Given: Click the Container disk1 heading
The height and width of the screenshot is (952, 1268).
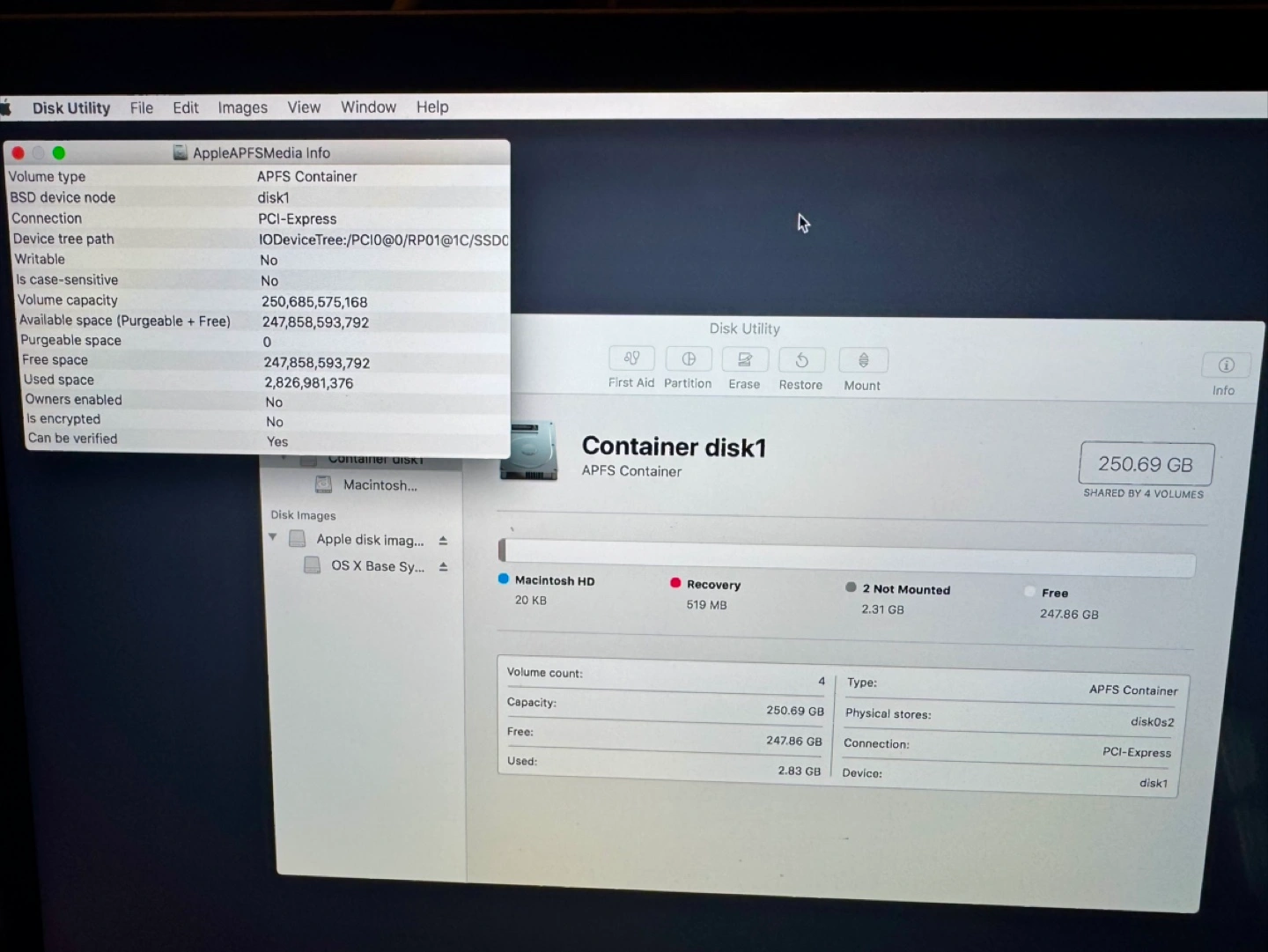Looking at the screenshot, I should coord(674,446).
